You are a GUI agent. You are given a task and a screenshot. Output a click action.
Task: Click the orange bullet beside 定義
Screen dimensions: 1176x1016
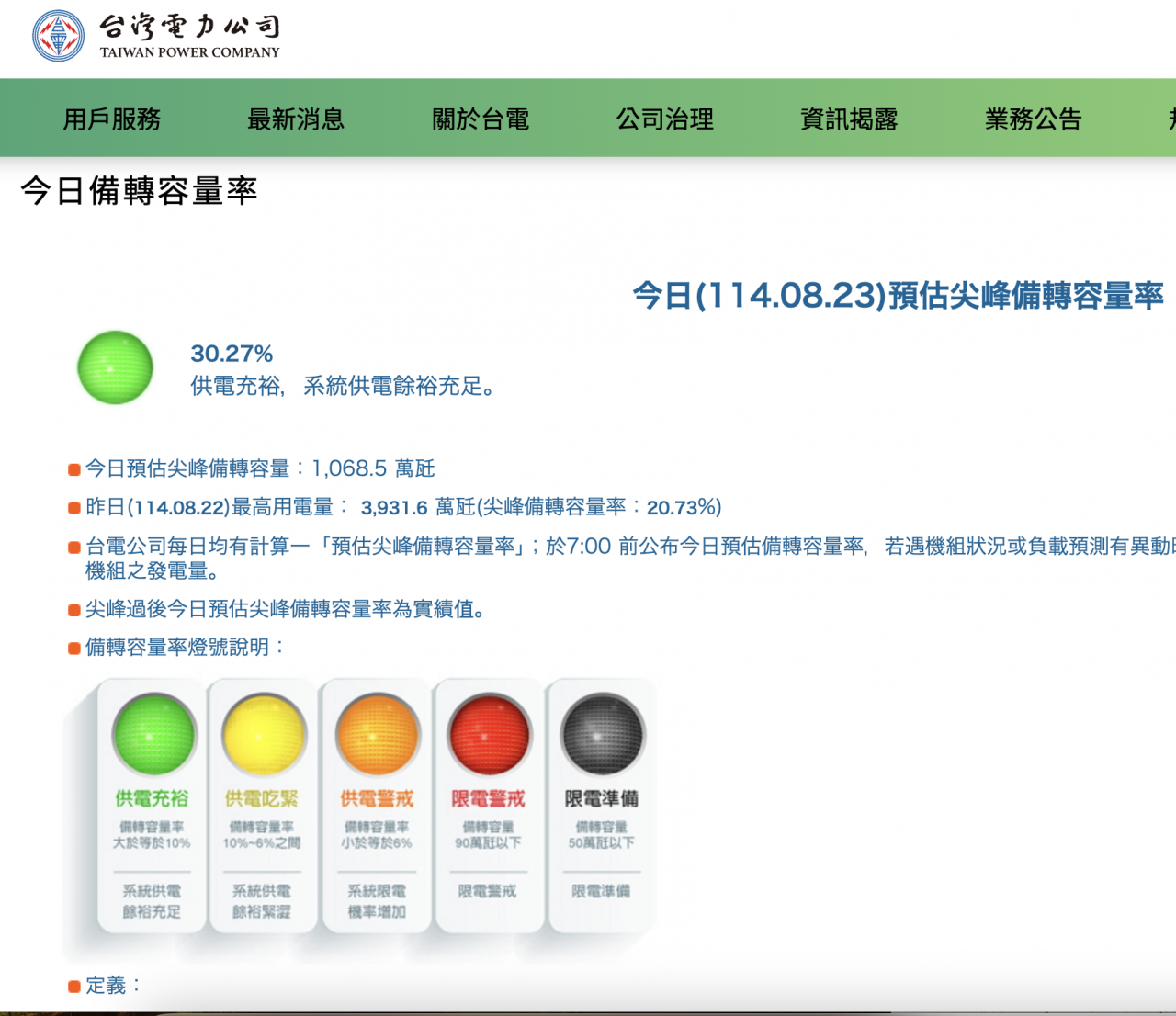[74, 987]
